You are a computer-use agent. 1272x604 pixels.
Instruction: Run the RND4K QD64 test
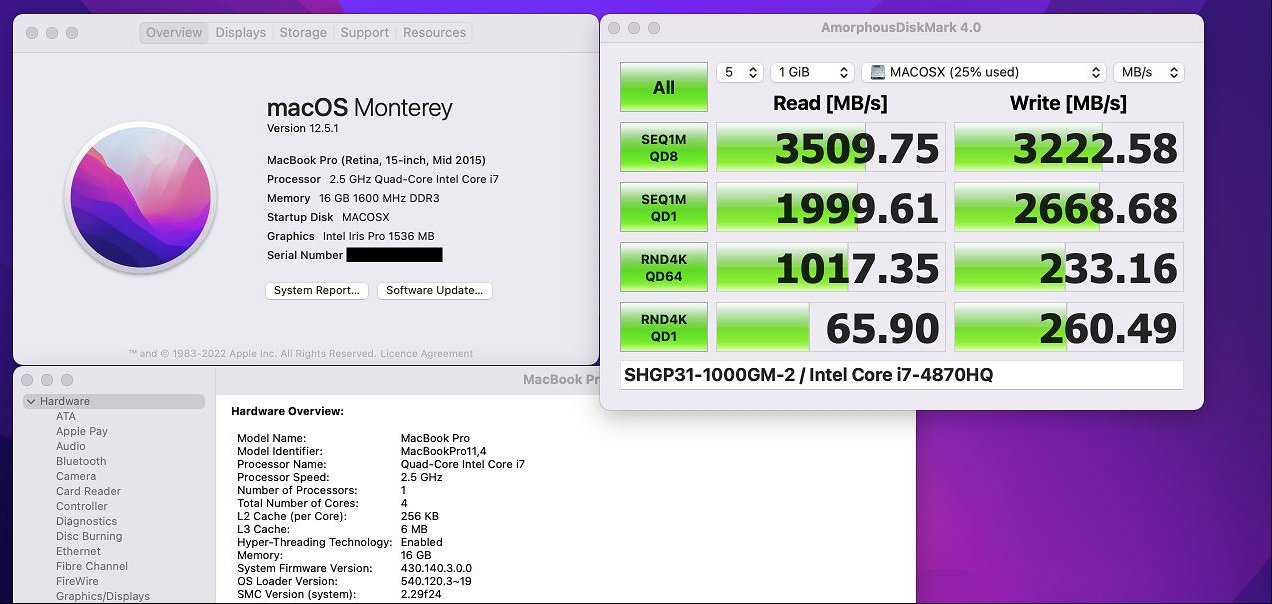[664, 268]
